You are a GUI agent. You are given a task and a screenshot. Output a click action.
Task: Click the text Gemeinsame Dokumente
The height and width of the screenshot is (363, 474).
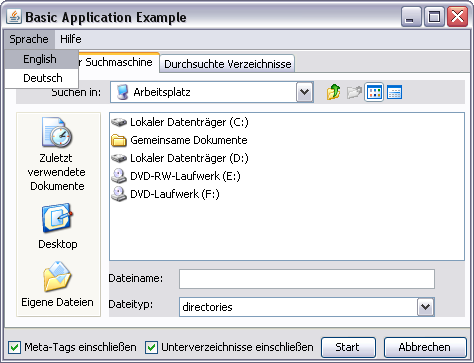click(189, 140)
